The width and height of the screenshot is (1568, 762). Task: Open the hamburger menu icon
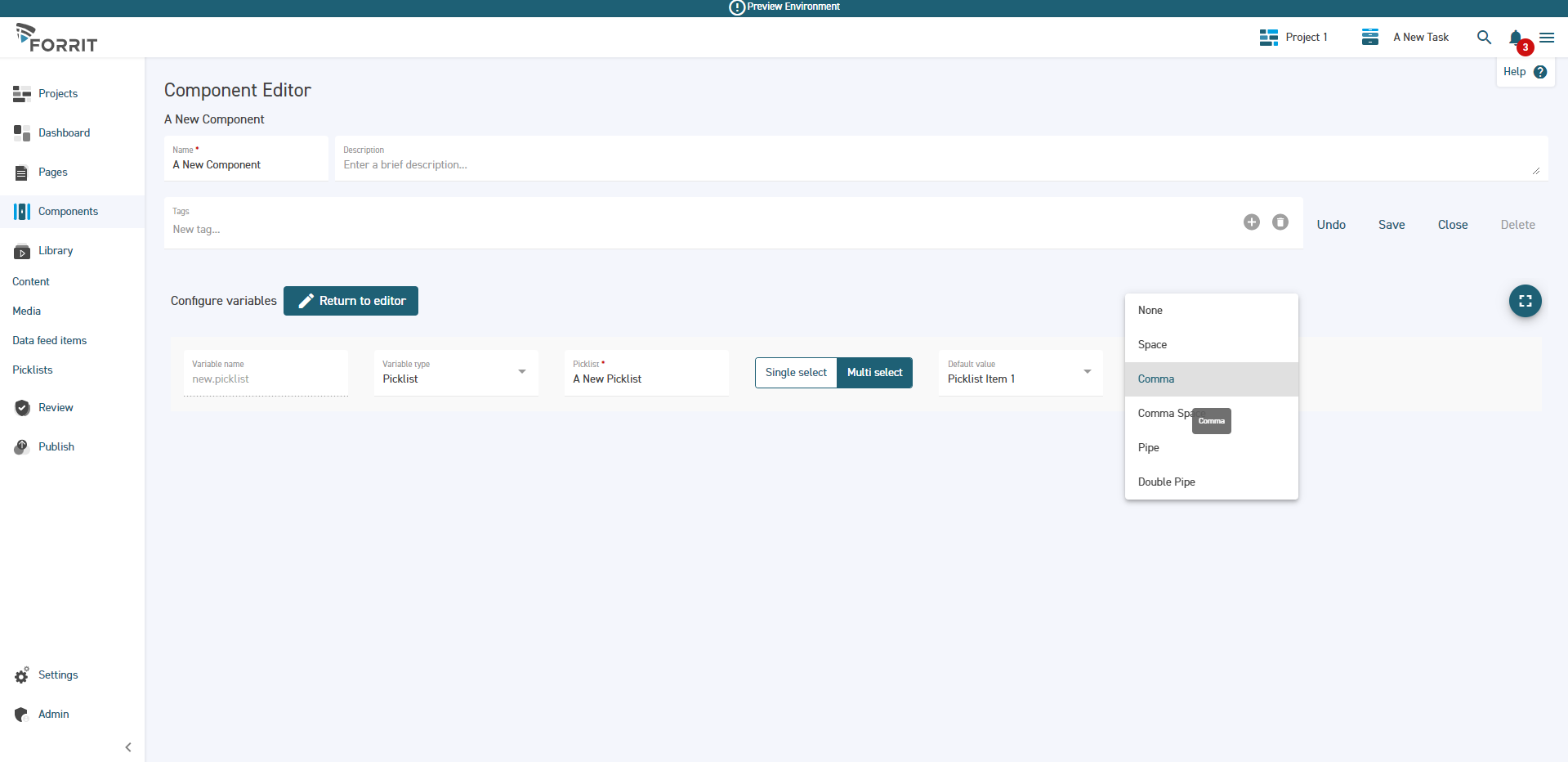click(1547, 38)
